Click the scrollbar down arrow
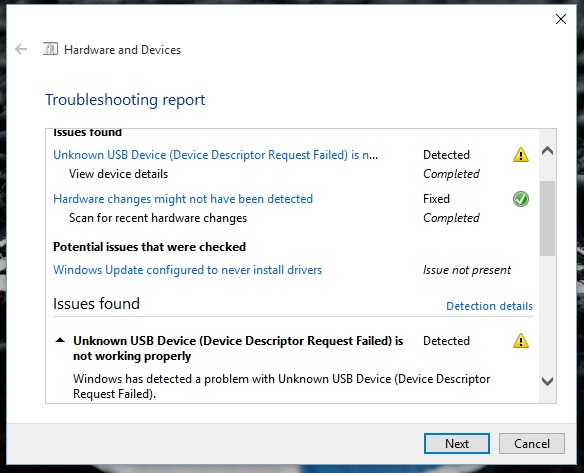The width and height of the screenshot is (584, 473). pos(547,381)
